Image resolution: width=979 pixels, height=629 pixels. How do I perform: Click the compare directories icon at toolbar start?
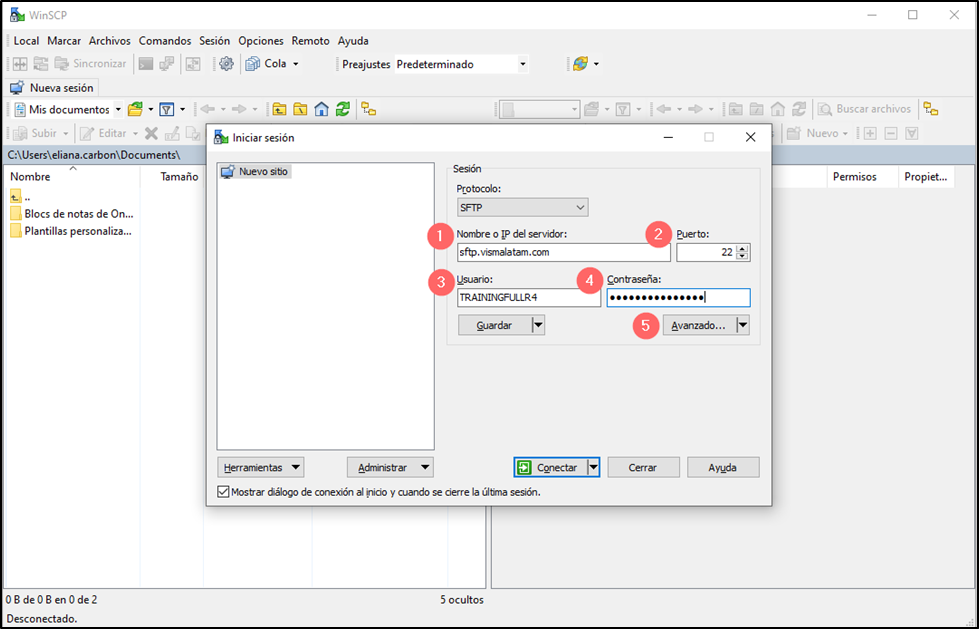coord(20,64)
